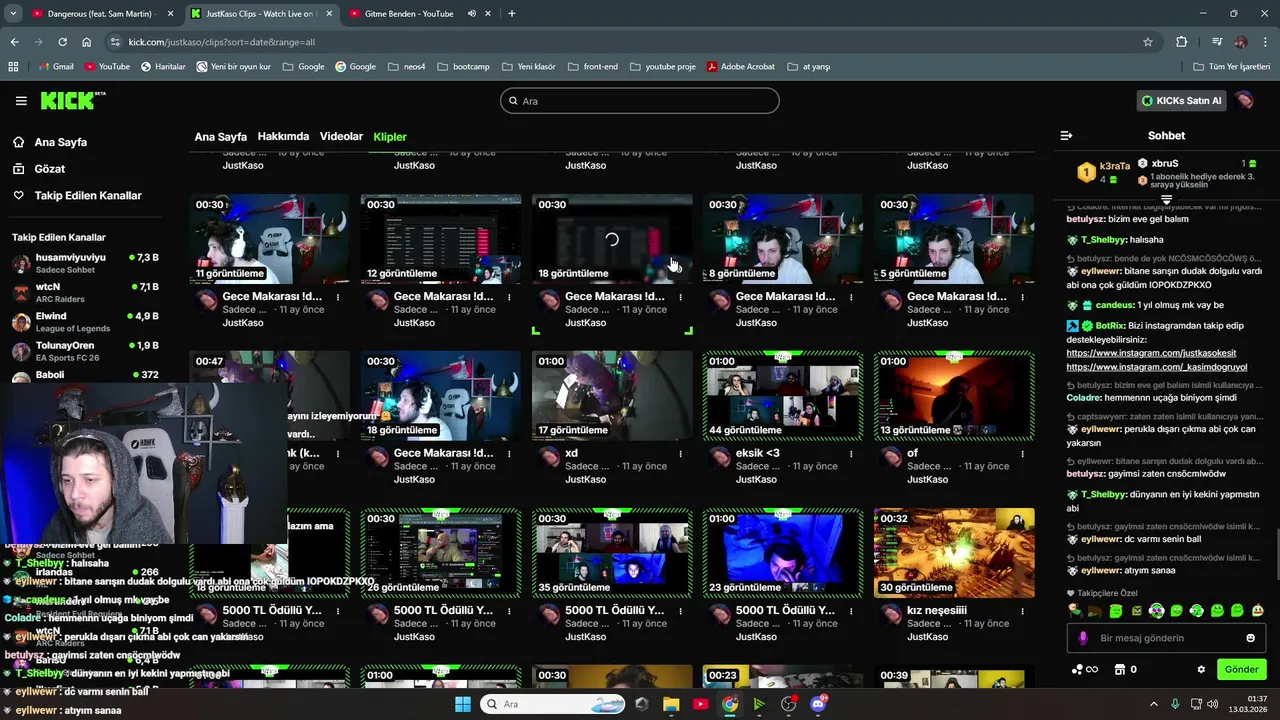Collapse the Sohbet chat panel
Screen dimensions: 1280x720
[1066, 135]
